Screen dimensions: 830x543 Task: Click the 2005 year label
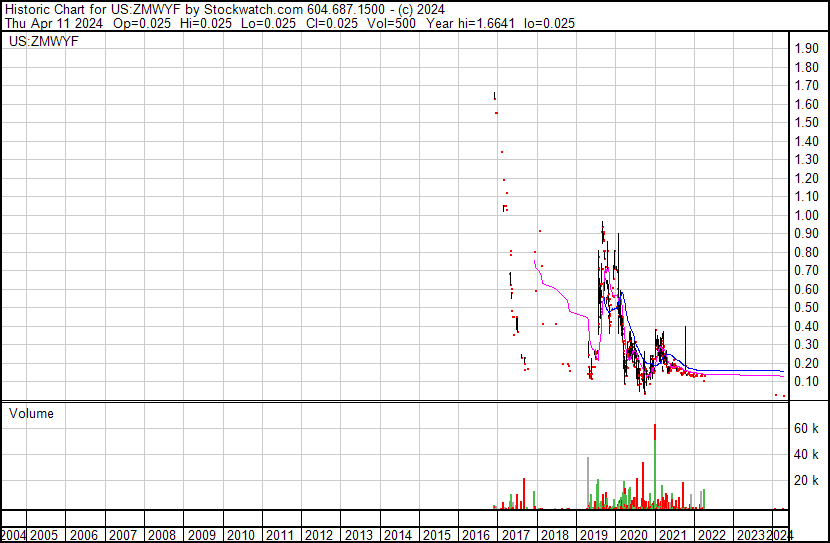point(44,535)
